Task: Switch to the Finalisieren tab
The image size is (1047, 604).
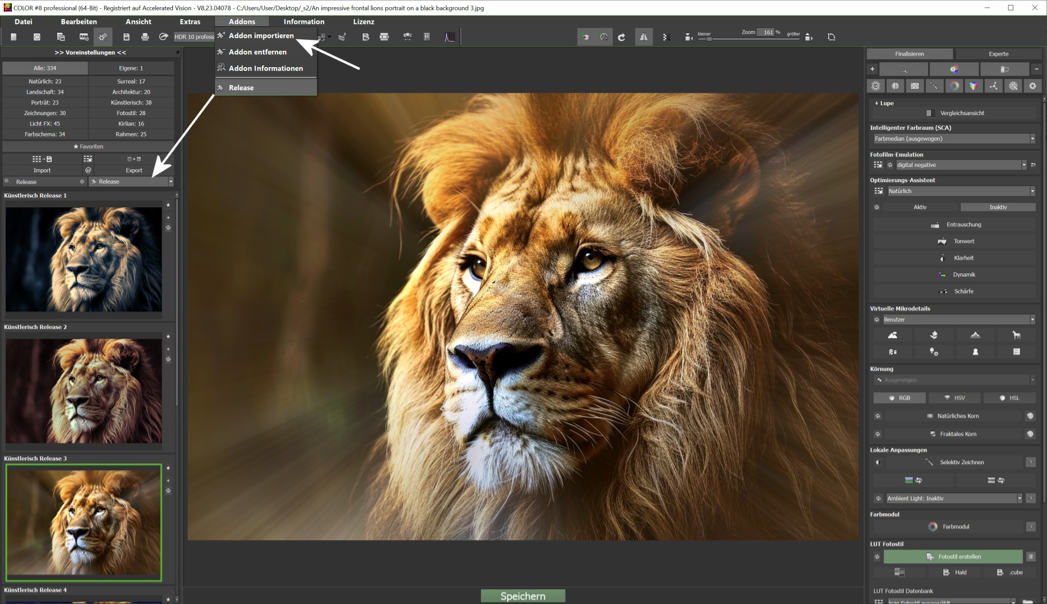Action: tap(909, 53)
